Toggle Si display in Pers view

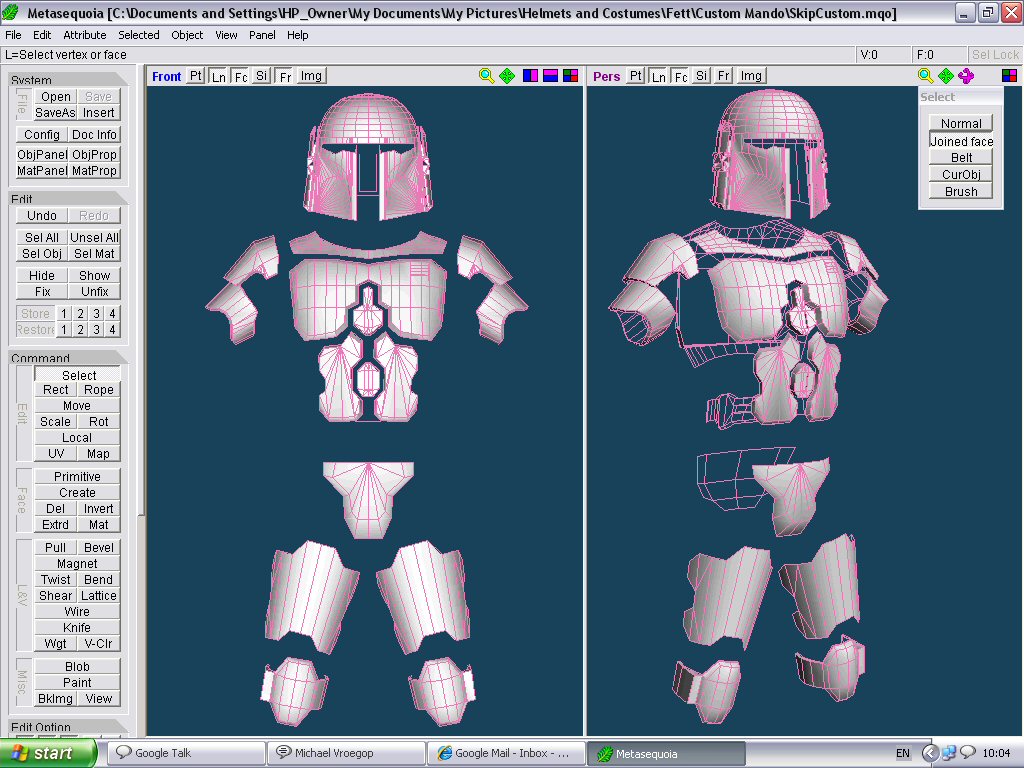(701, 76)
